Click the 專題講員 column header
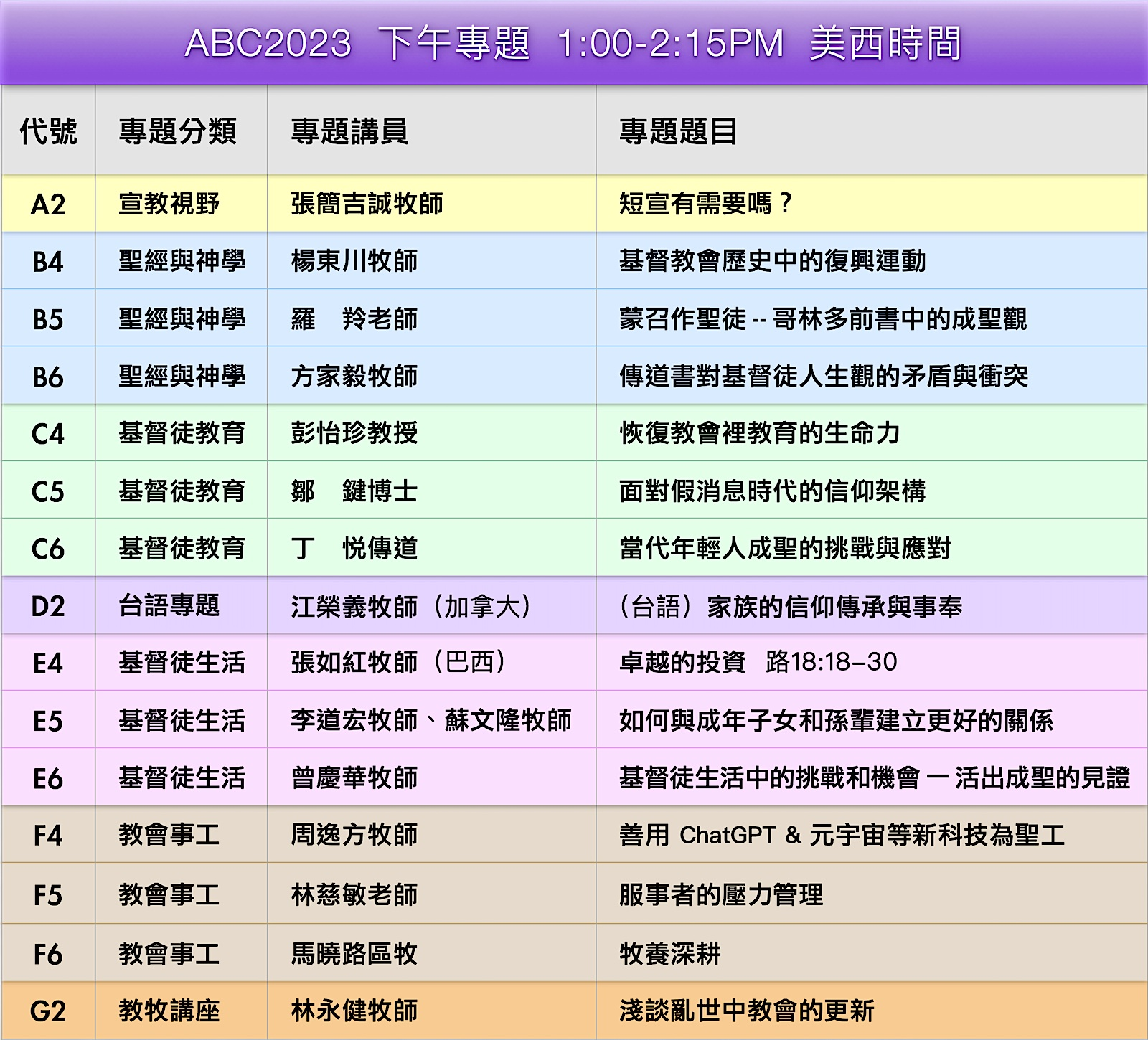Image resolution: width=1148 pixels, height=1040 pixels. coord(349,131)
